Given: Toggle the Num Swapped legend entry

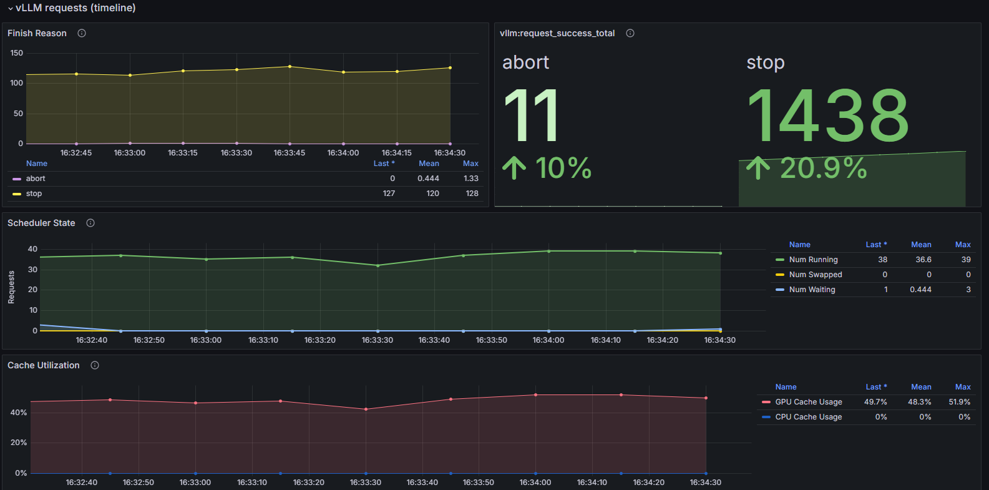Looking at the screenshot, I should (816, 275).
